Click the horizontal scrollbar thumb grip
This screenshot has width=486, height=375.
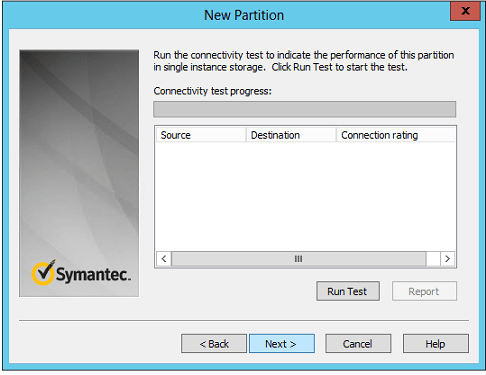click(x=299, y=259)
